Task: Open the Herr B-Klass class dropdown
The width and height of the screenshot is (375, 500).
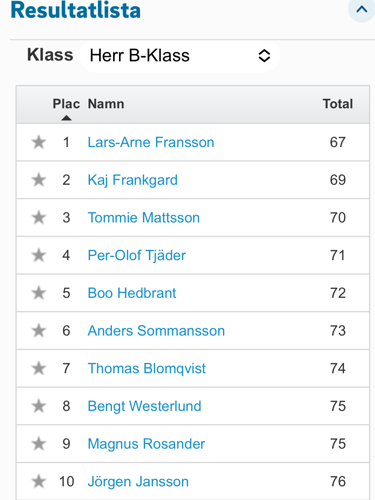Action: pyautogui.click(x=180, y=56)
